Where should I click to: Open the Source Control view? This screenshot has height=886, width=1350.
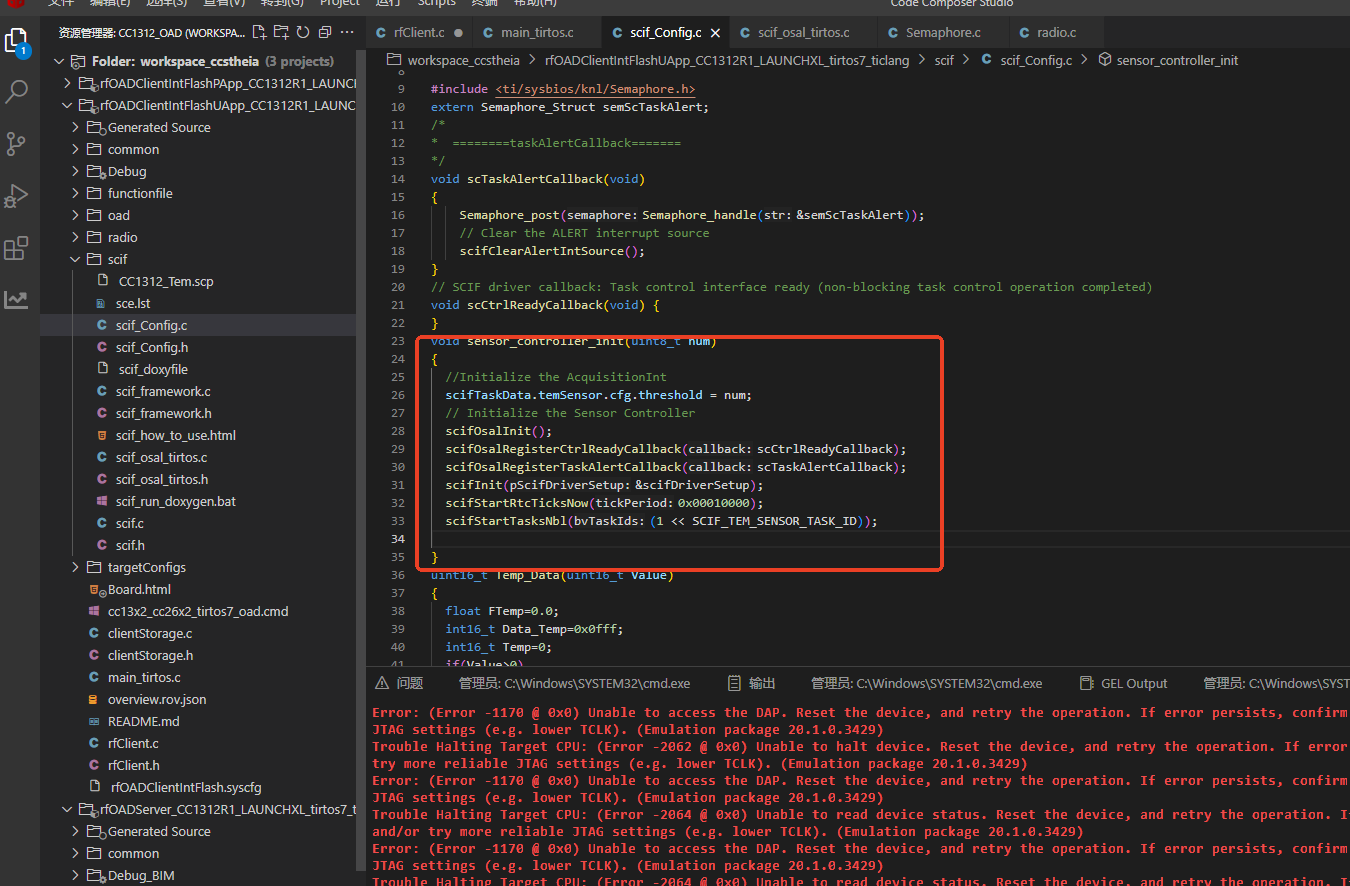16,144
